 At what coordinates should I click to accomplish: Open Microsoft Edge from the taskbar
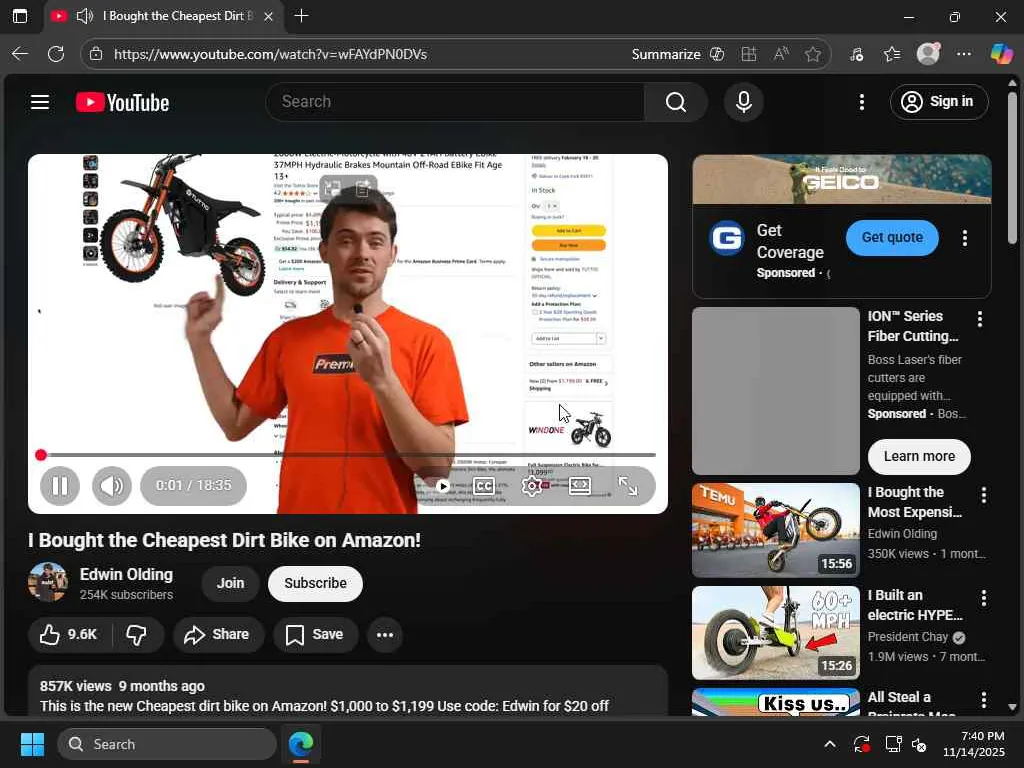click(301, 744)
